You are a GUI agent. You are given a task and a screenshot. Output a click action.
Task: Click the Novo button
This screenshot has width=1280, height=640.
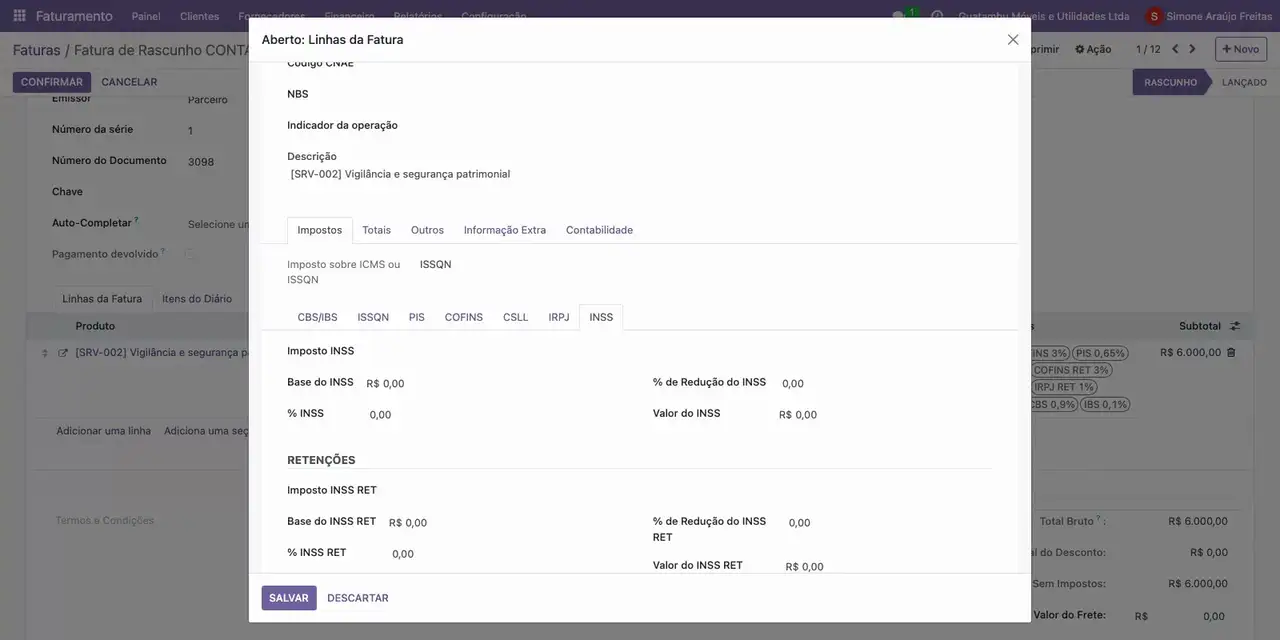pos(1241,49)
